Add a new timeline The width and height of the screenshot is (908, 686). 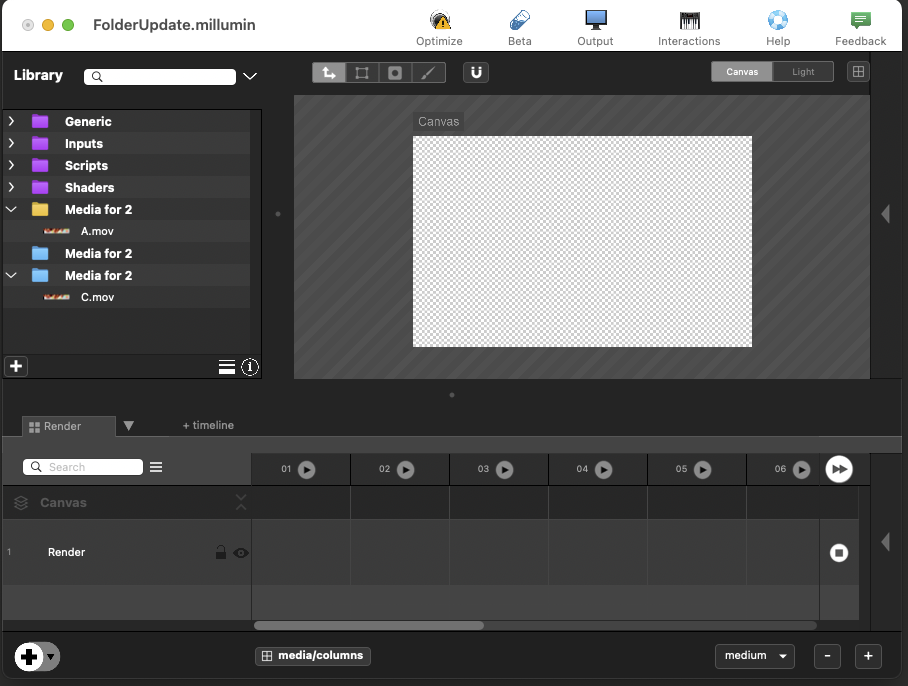click(x=208, y=425)
